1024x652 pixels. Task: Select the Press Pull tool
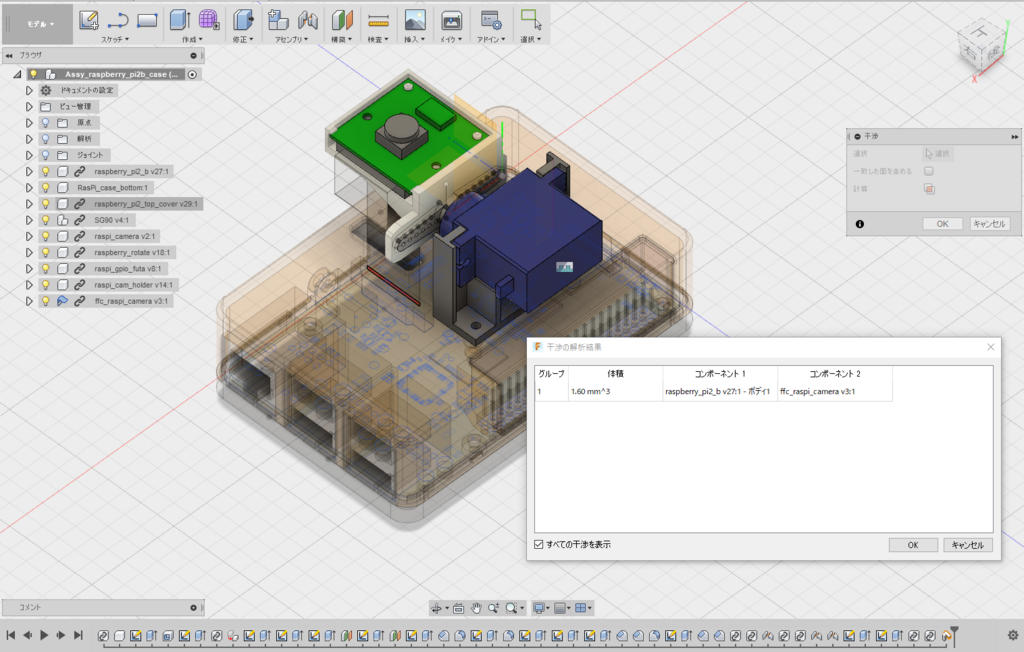(243, 20)
